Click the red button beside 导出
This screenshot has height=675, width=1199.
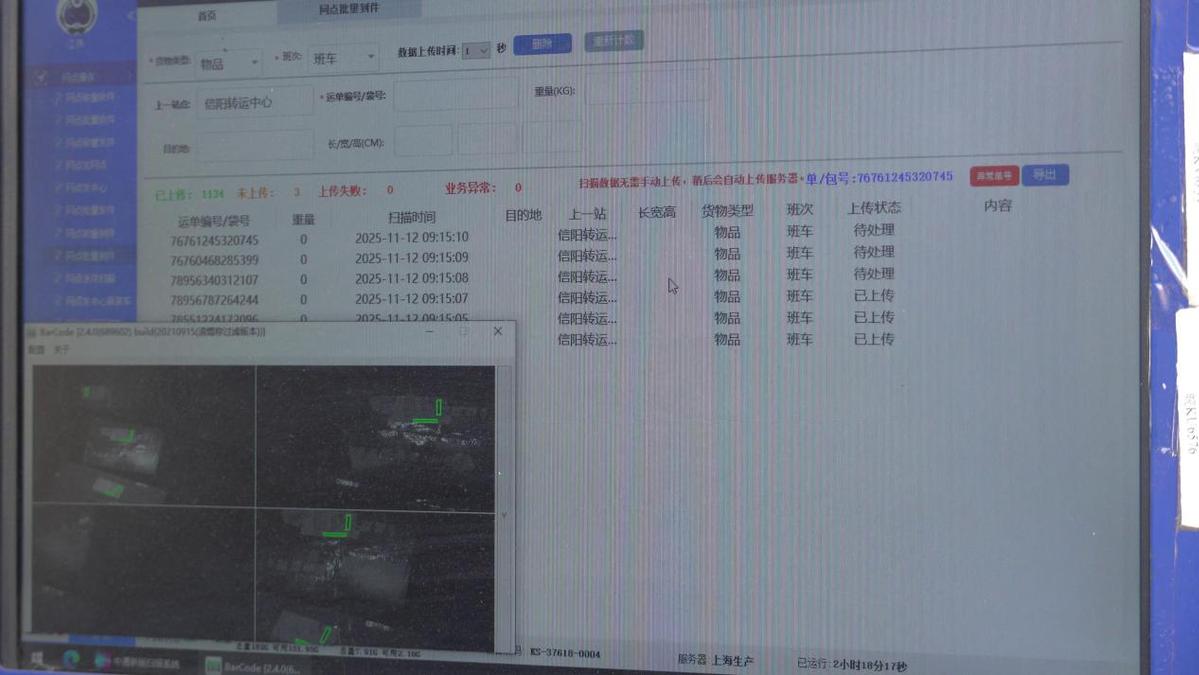pyautogui.click(x=994, y=176)
